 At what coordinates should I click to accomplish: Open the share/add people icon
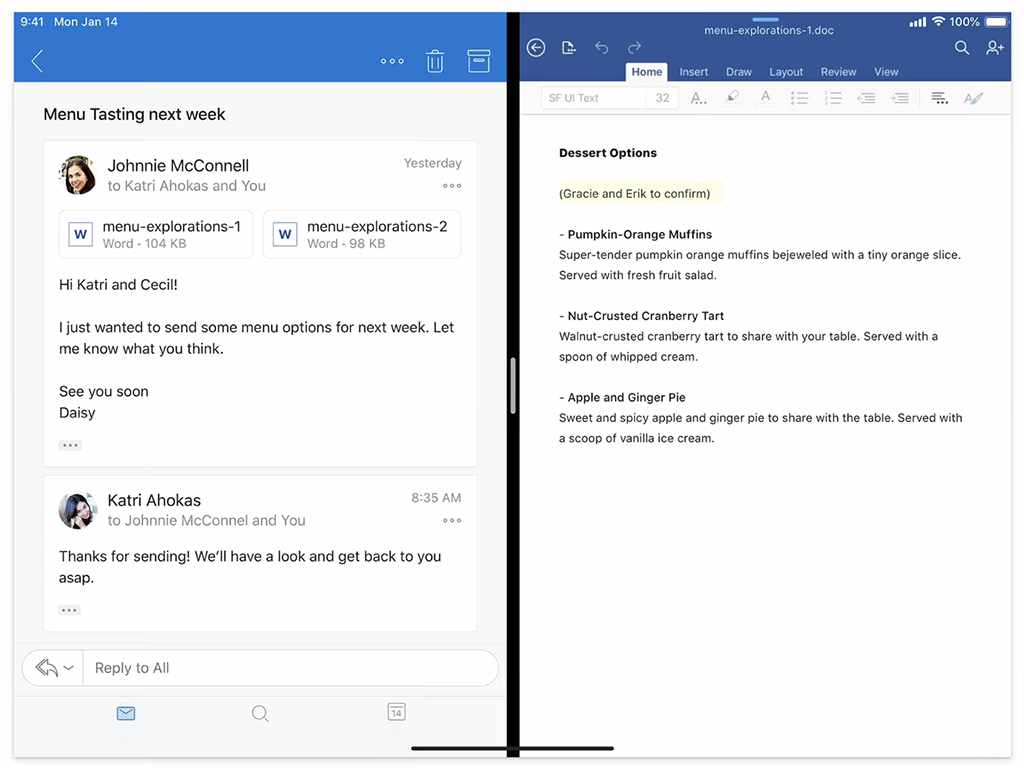[x=995, y=48]
